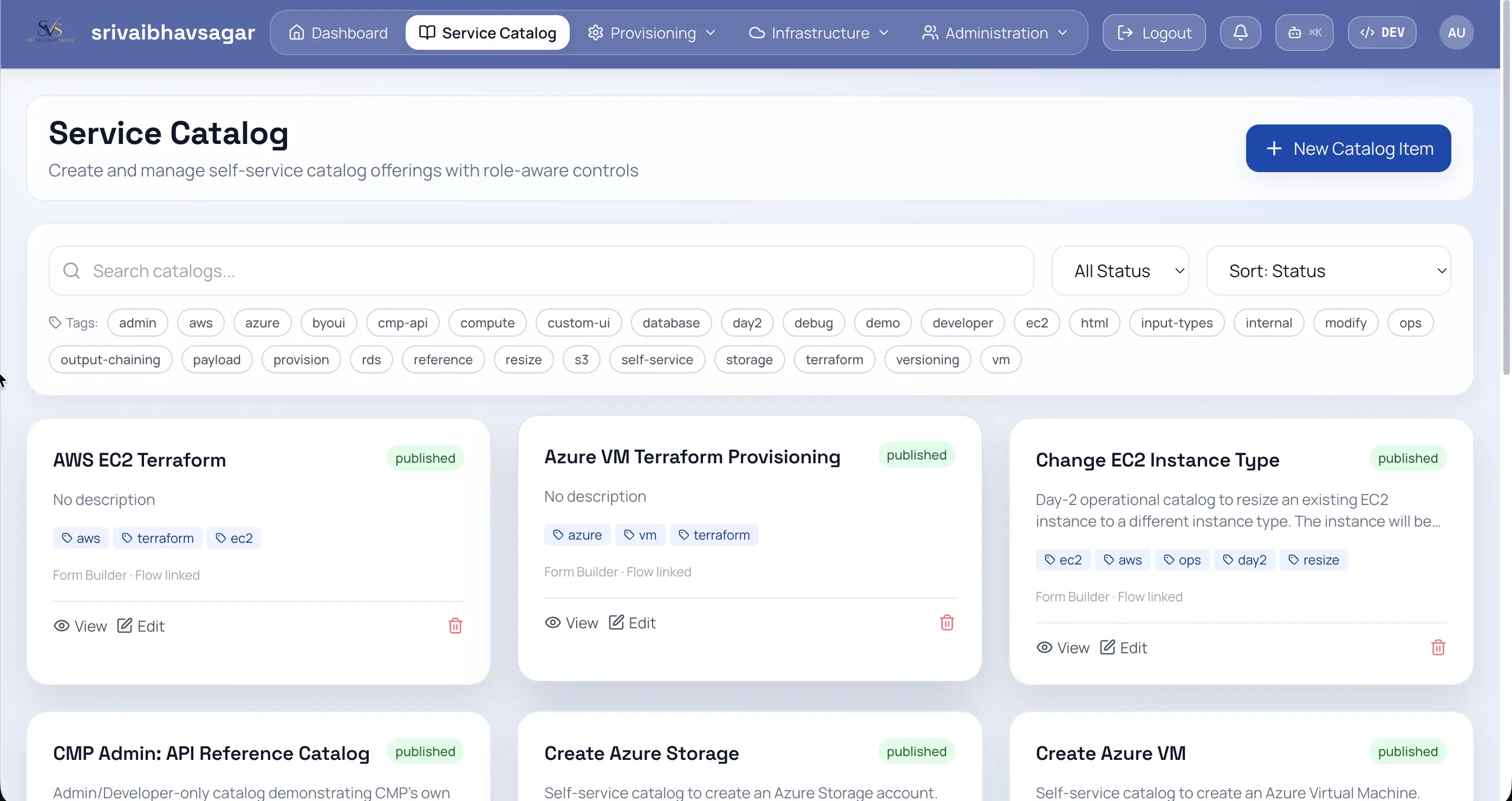Click vm tag on Azure VM card
1512x801 pixels.
(x=640, y=535)
